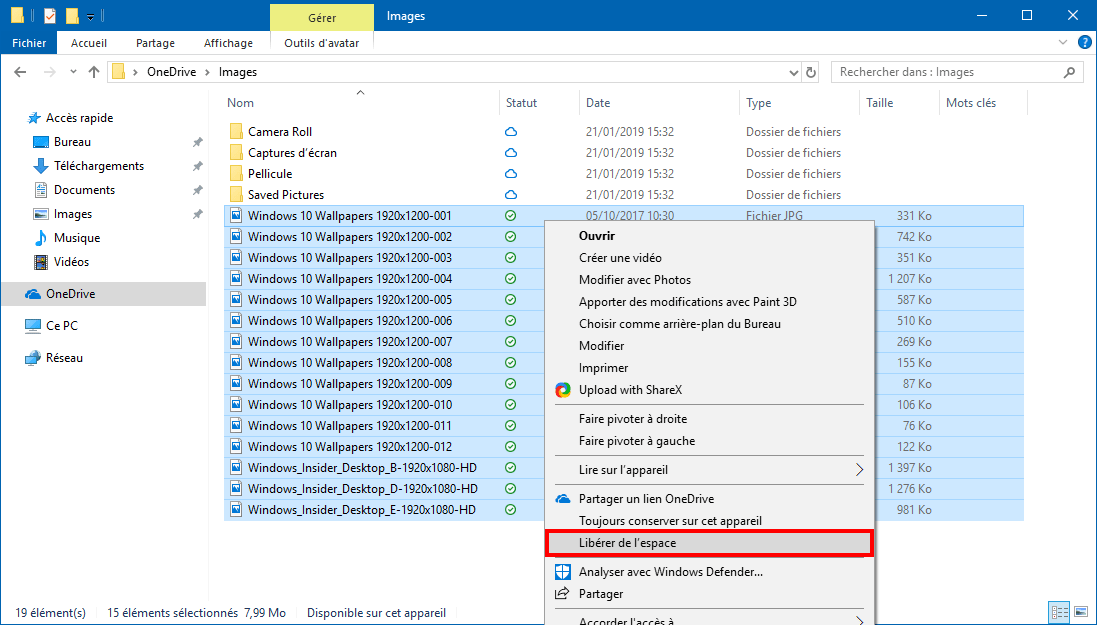Click the Forward navigation arrow
1097x625 pixels.
click(x=49, y=72)
